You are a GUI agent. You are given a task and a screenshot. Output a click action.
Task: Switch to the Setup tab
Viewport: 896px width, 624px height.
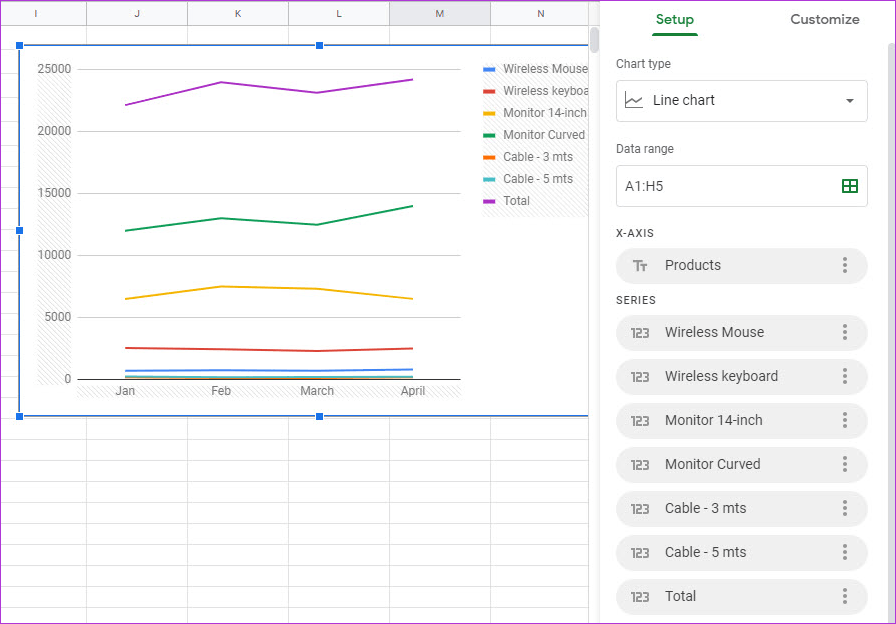pyautogui.click(x=674, y=19)
